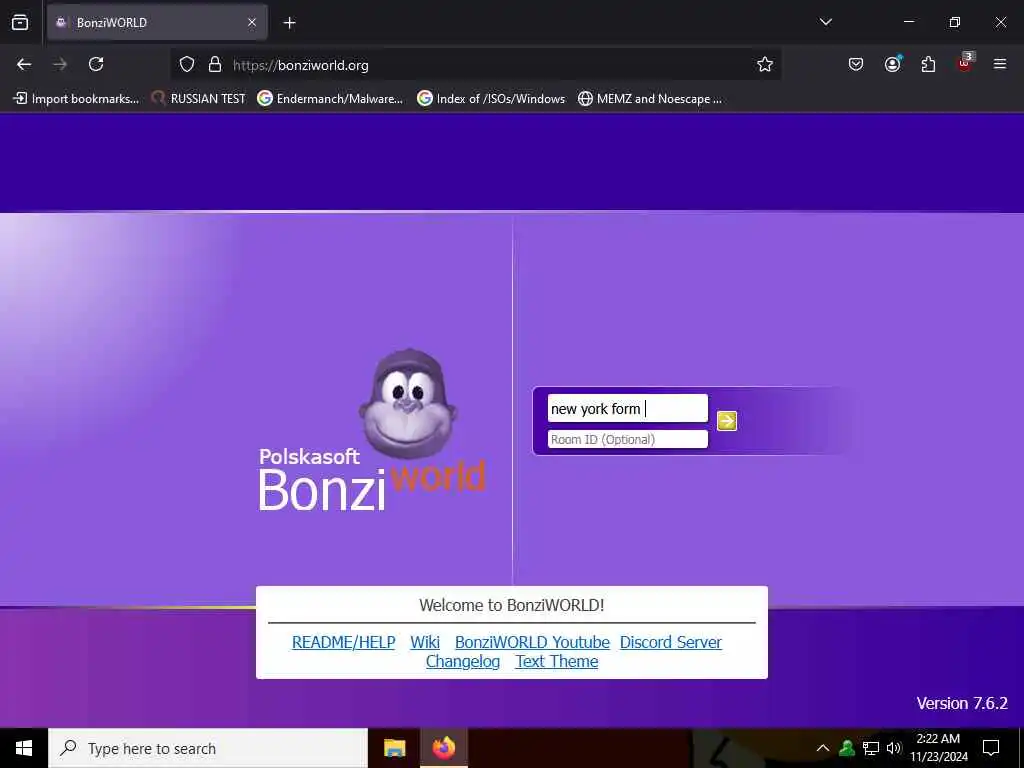Image resolution: width=1024 pixels, height=768 pixels.
Task: Click the taskbar search box
Action: (x=208, y=748)
